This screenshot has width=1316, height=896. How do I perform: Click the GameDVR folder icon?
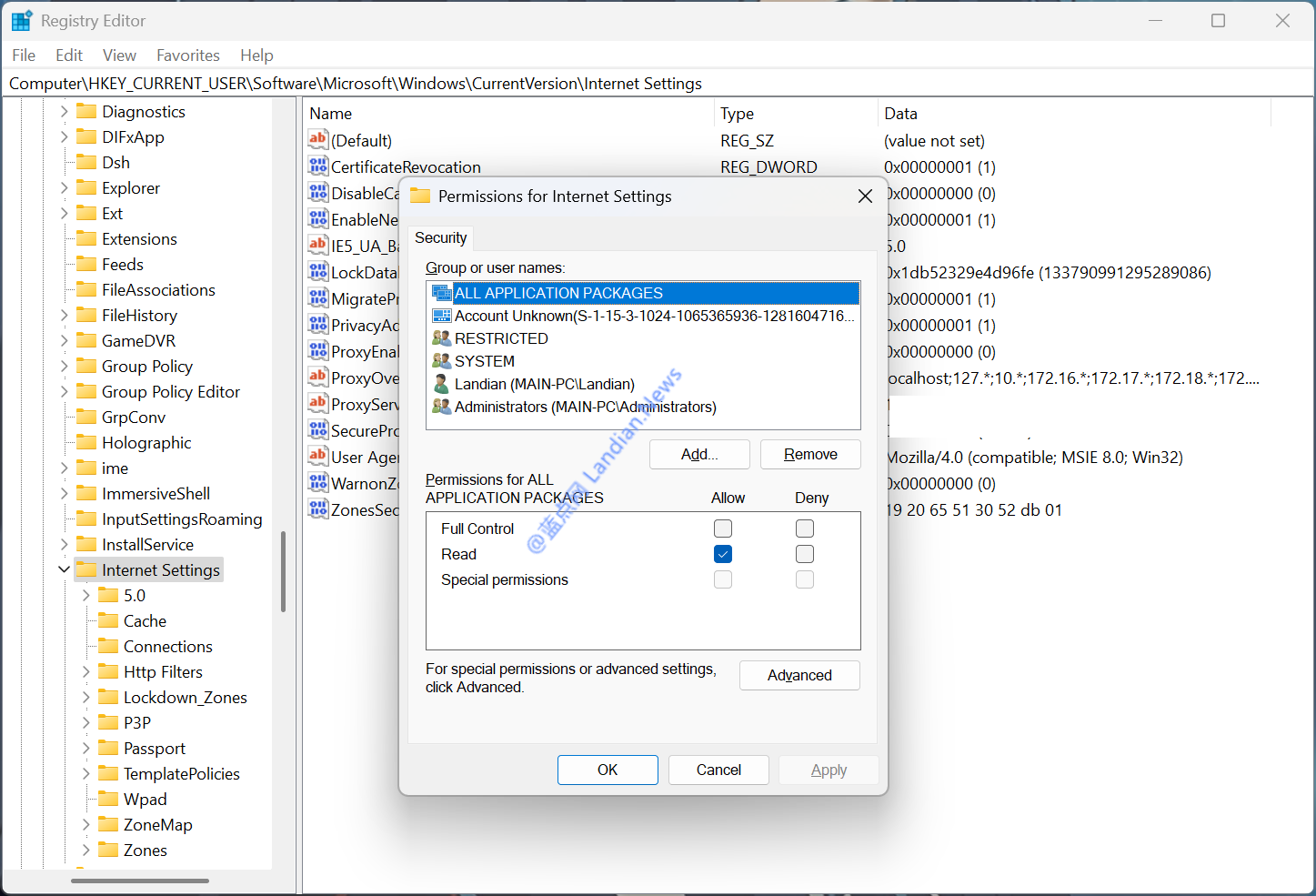86,340
